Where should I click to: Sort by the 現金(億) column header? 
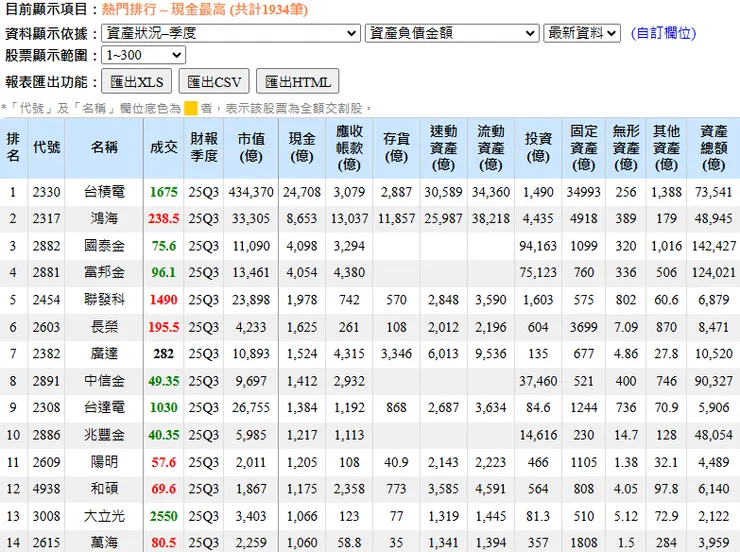pos(302,148)
